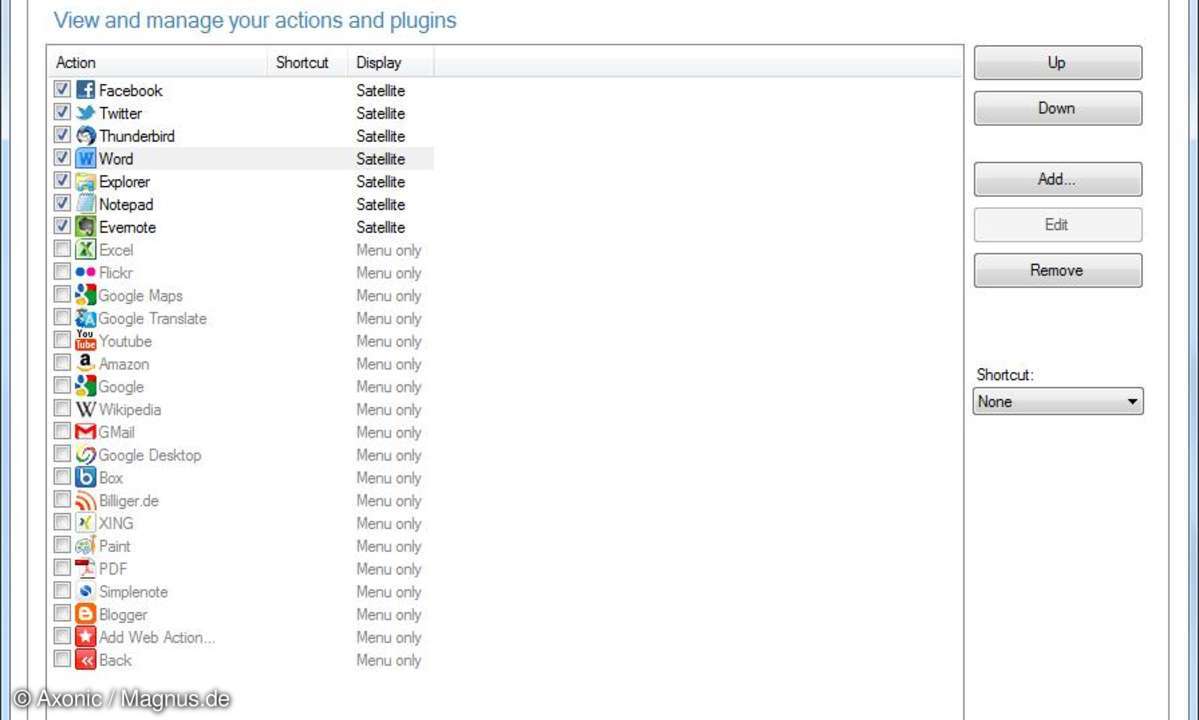Click Menu only value for Amazon
This screenshot has width=1199, height=720.
(388, 364)
